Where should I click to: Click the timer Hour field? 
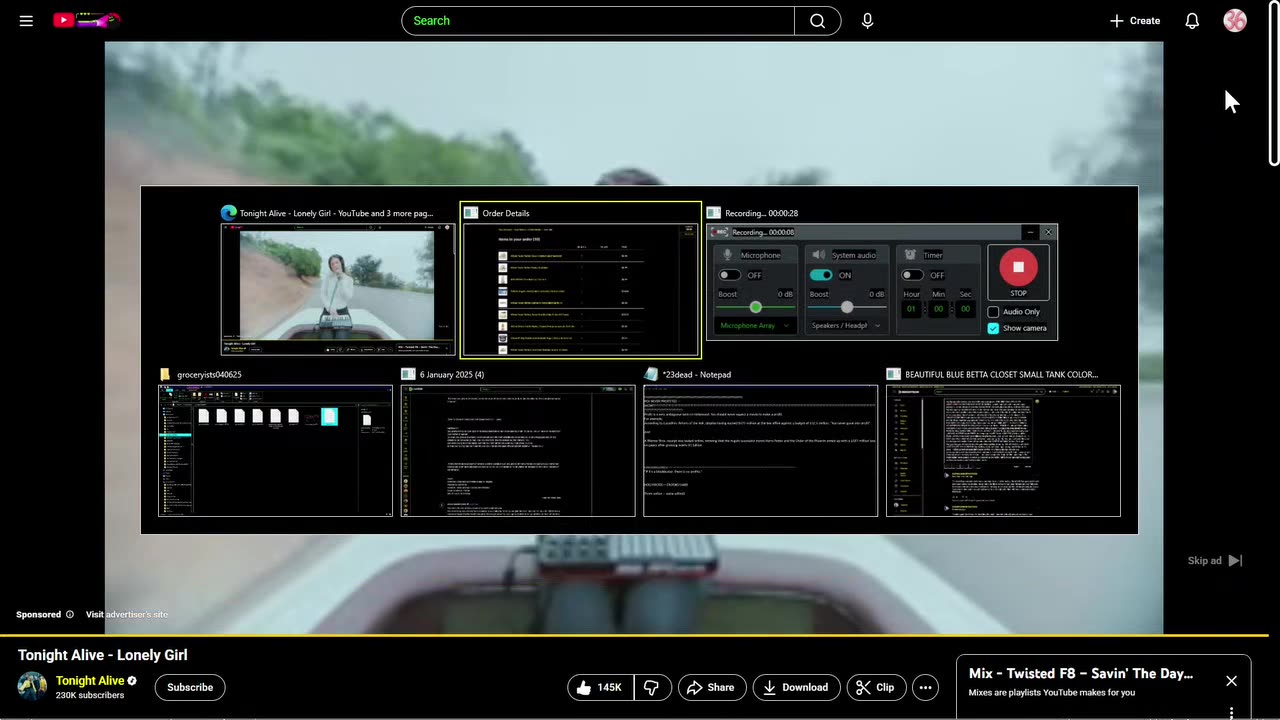tap(911, 309)
